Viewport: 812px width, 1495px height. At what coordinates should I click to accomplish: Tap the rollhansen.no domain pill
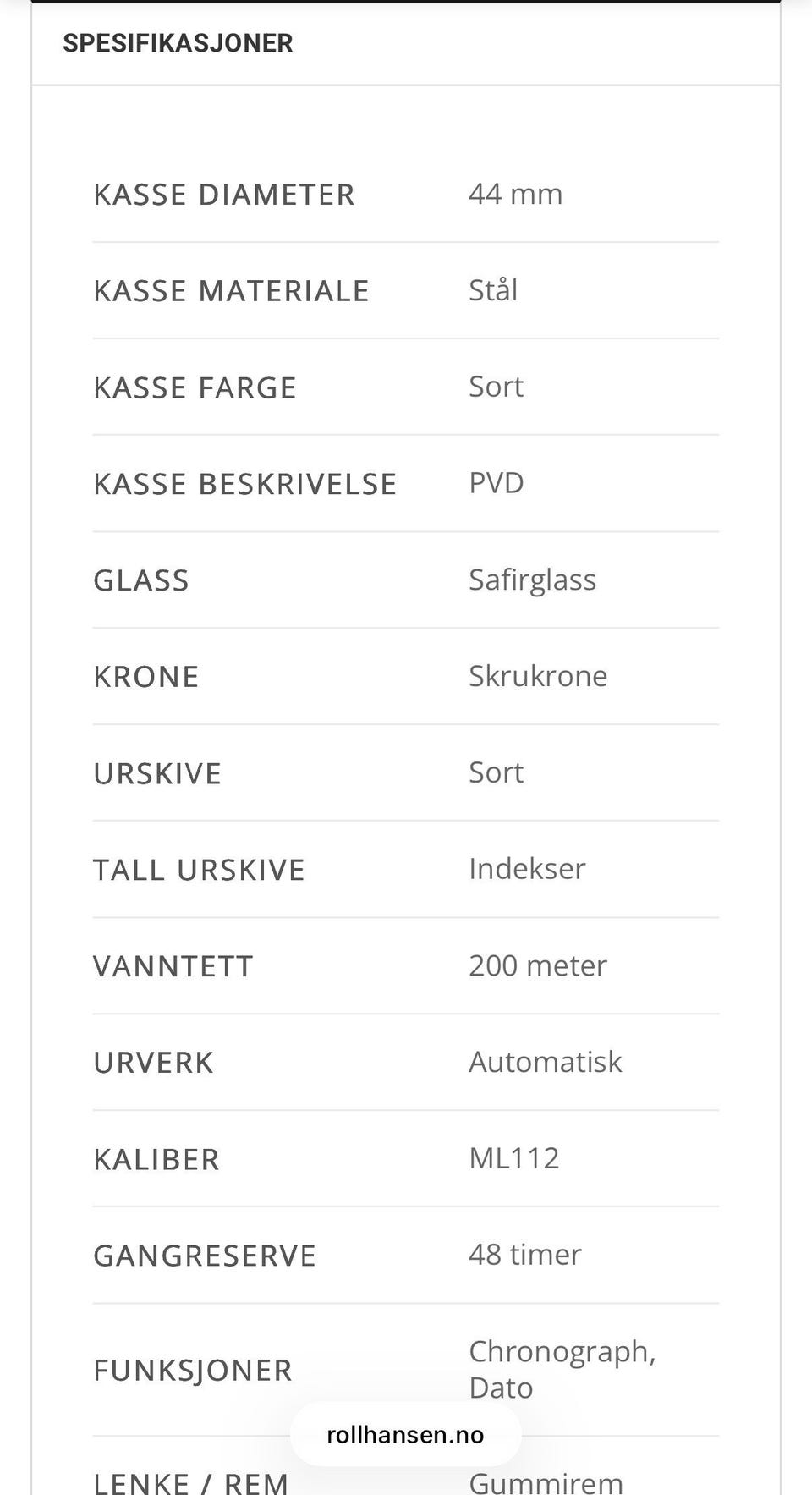[405, 1434]
